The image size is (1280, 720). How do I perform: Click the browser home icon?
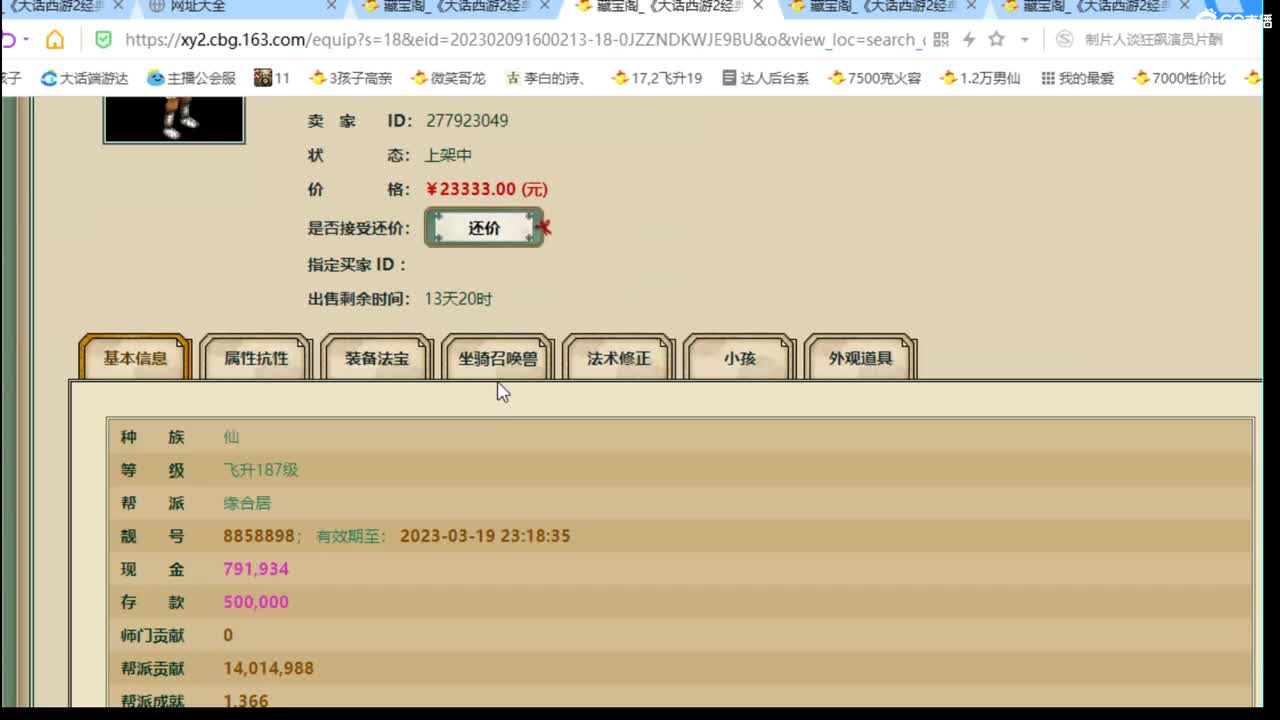click(x=55, y=40)
